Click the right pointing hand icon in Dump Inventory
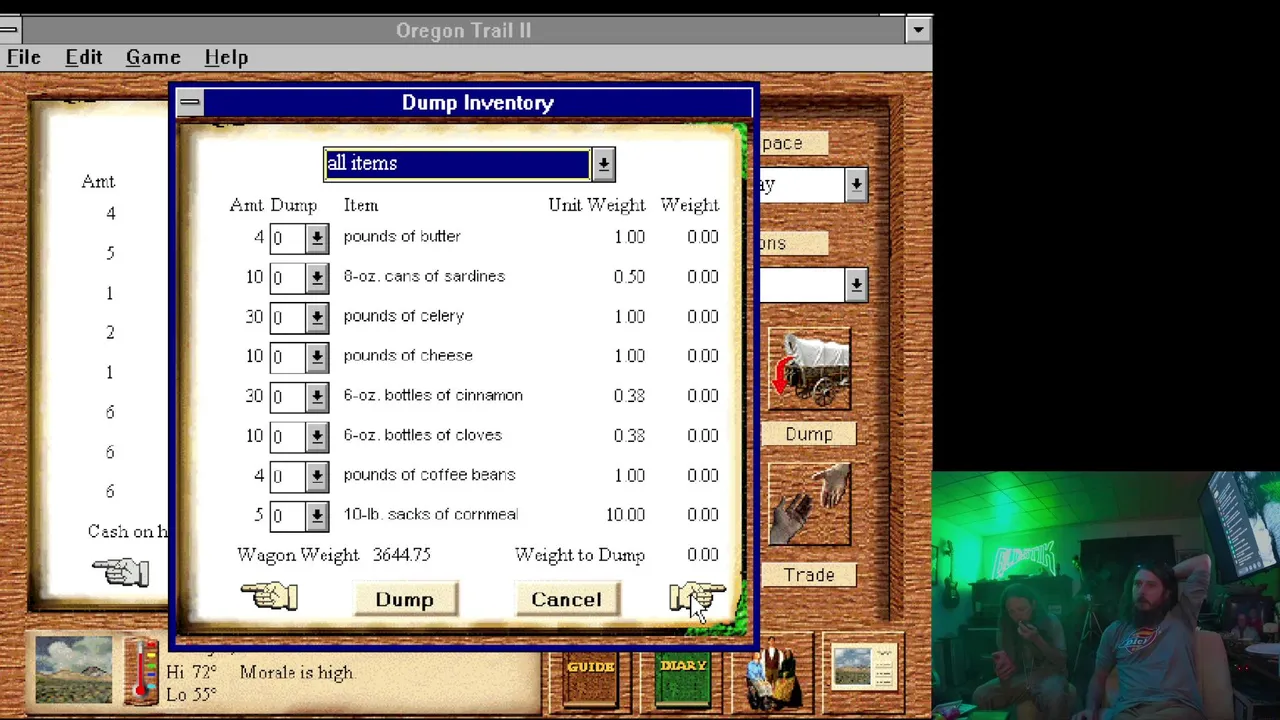The height and width of the screenshot is (720, 1280). point(698,597)
